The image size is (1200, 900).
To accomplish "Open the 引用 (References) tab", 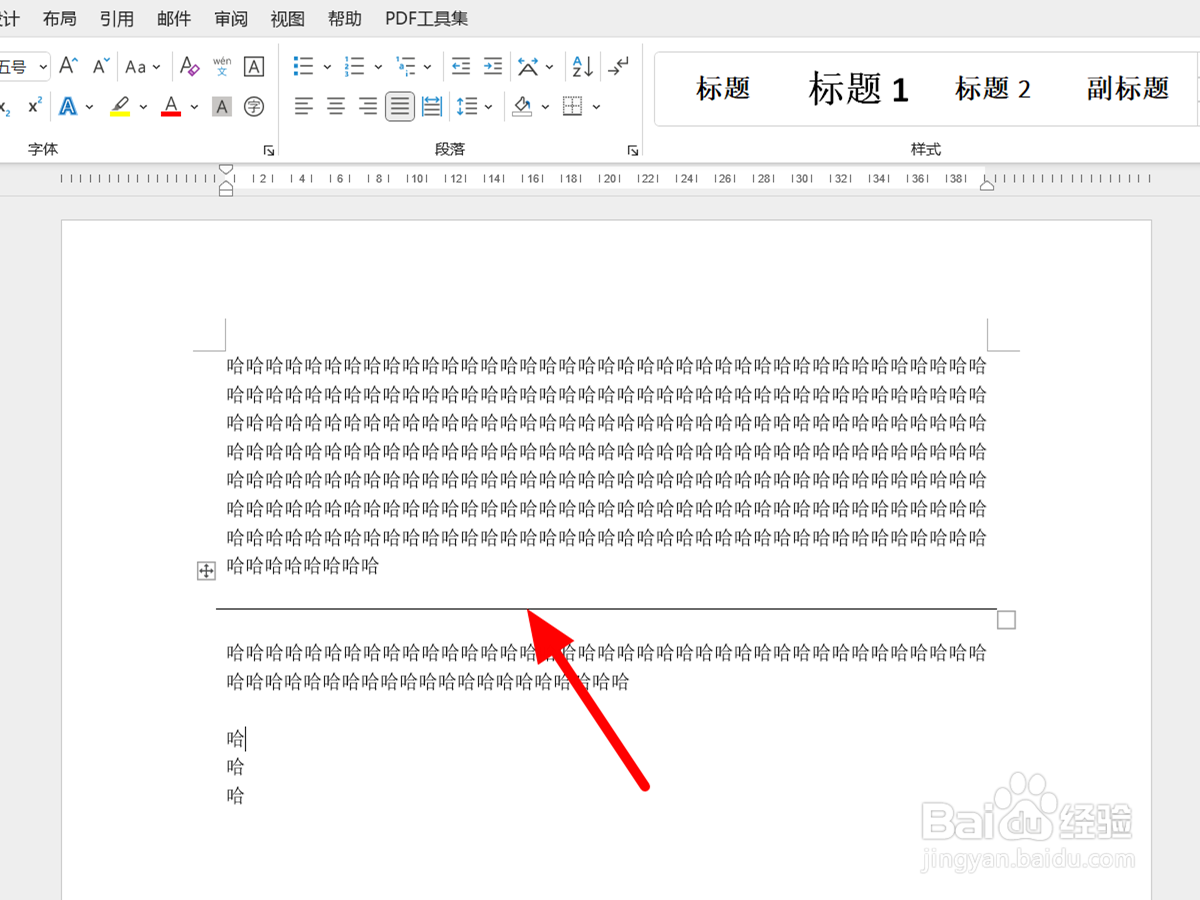I will pos(117,19).
